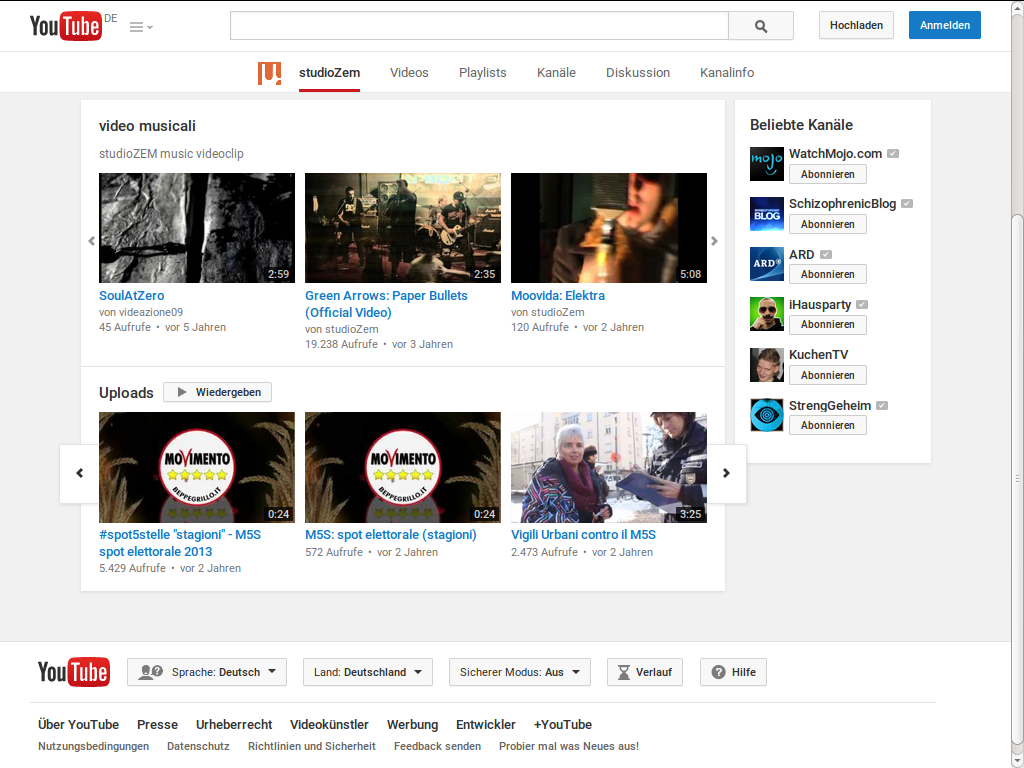This screenshot has width=1024, height=768.
Task: Show next video musicali items with right arrow
Action: click(x=714, y=241)
